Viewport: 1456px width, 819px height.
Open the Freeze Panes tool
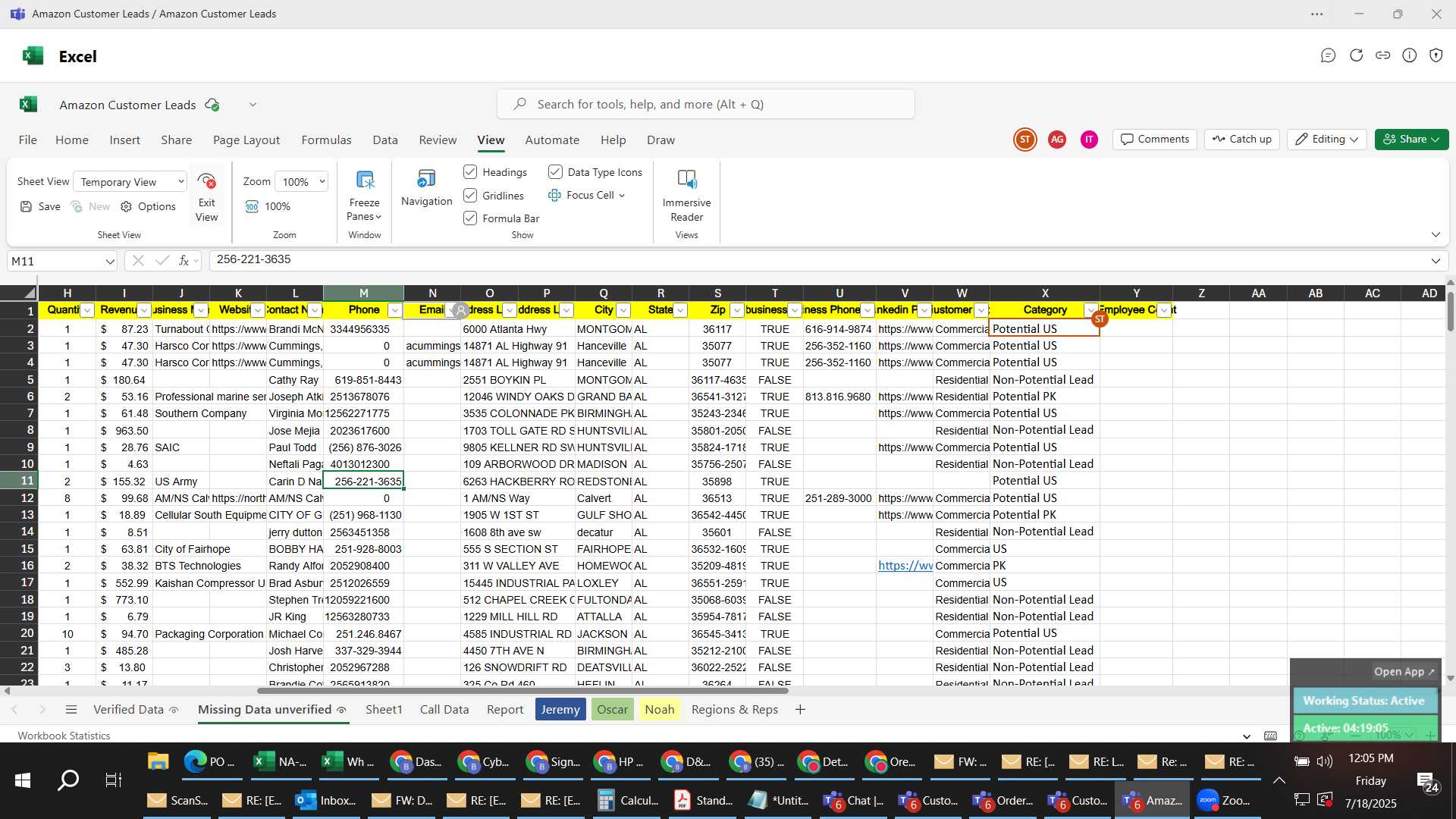pos(364,196)
